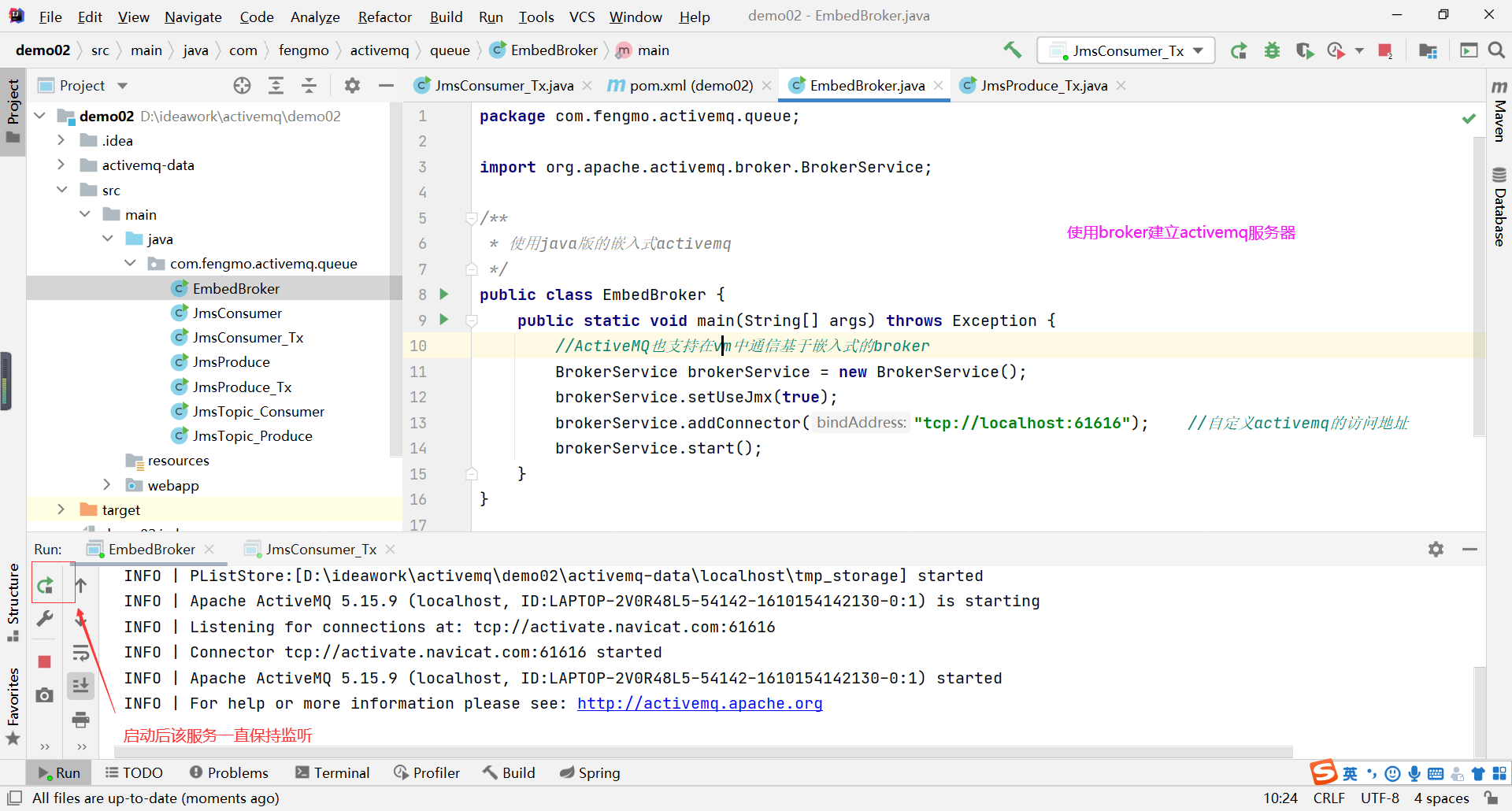The image size is (1512, 811).
Task: Click wrench icon in Run panel
Action: (45, 619)
